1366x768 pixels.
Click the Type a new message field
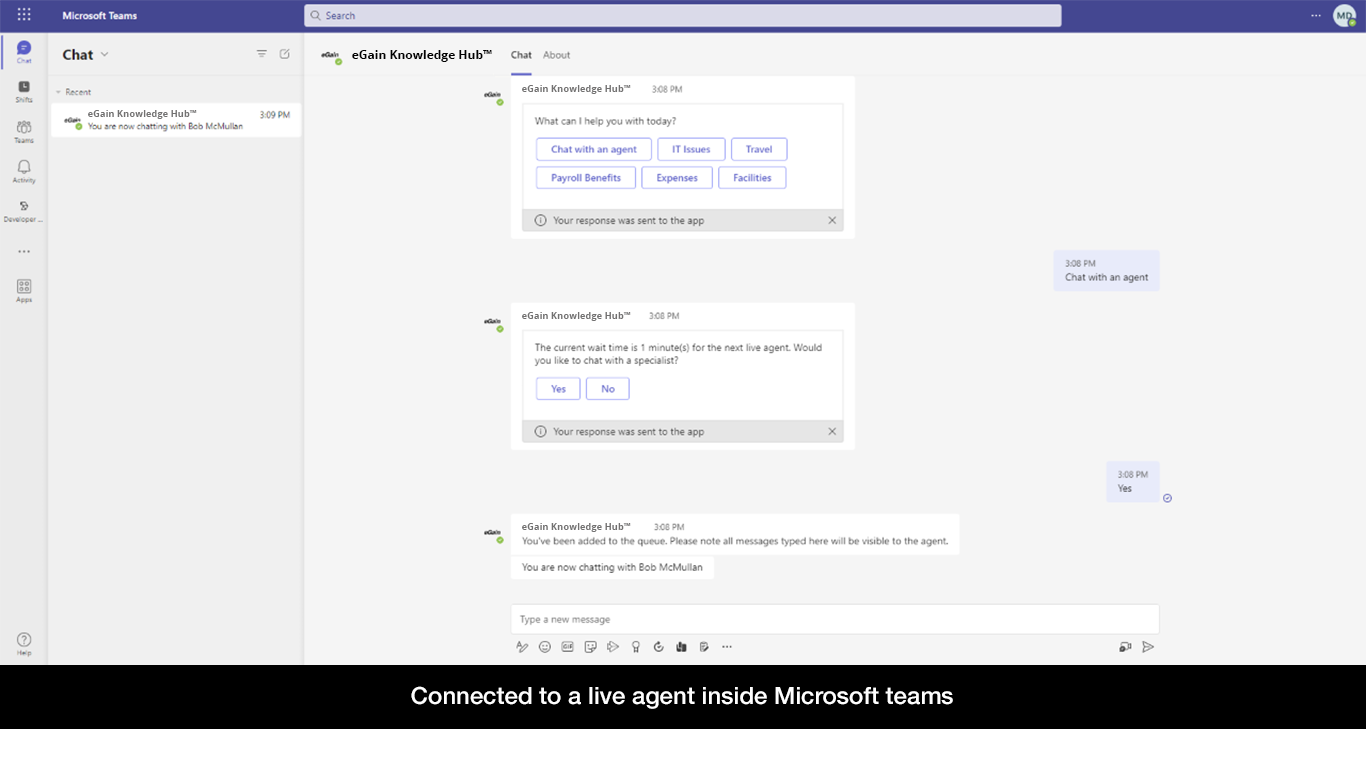pyautogui.click(x=835, y=619)
